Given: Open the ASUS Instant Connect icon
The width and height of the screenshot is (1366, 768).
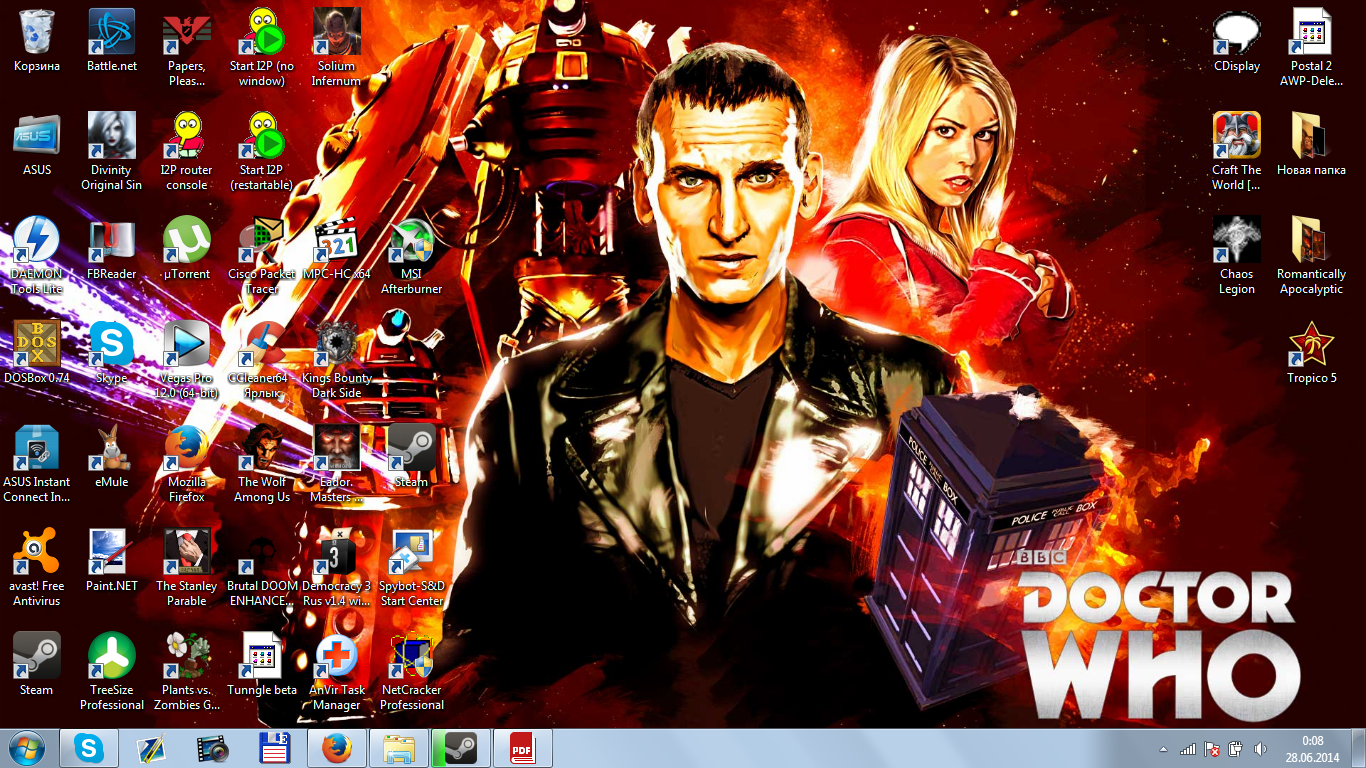Looking at the screenshot, I should [37, 464].
